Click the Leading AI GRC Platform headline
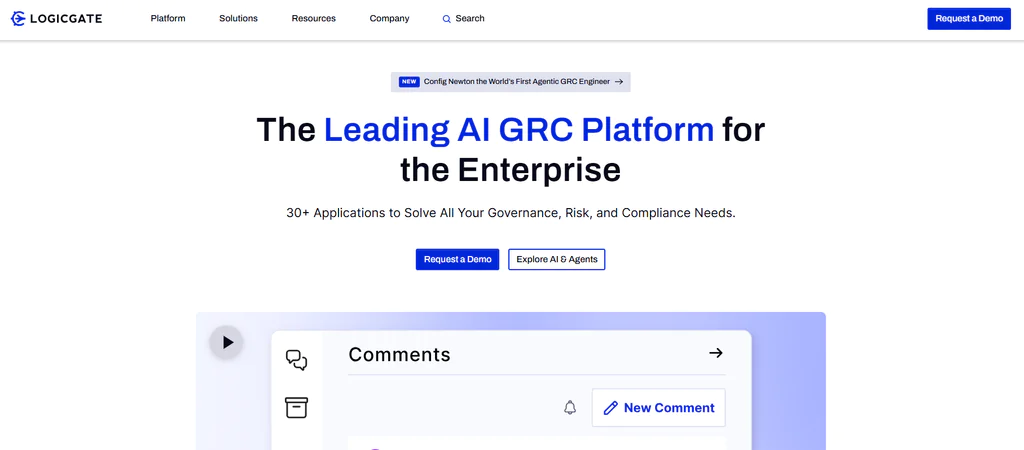 pyautogui.click(x=519, y=129)
